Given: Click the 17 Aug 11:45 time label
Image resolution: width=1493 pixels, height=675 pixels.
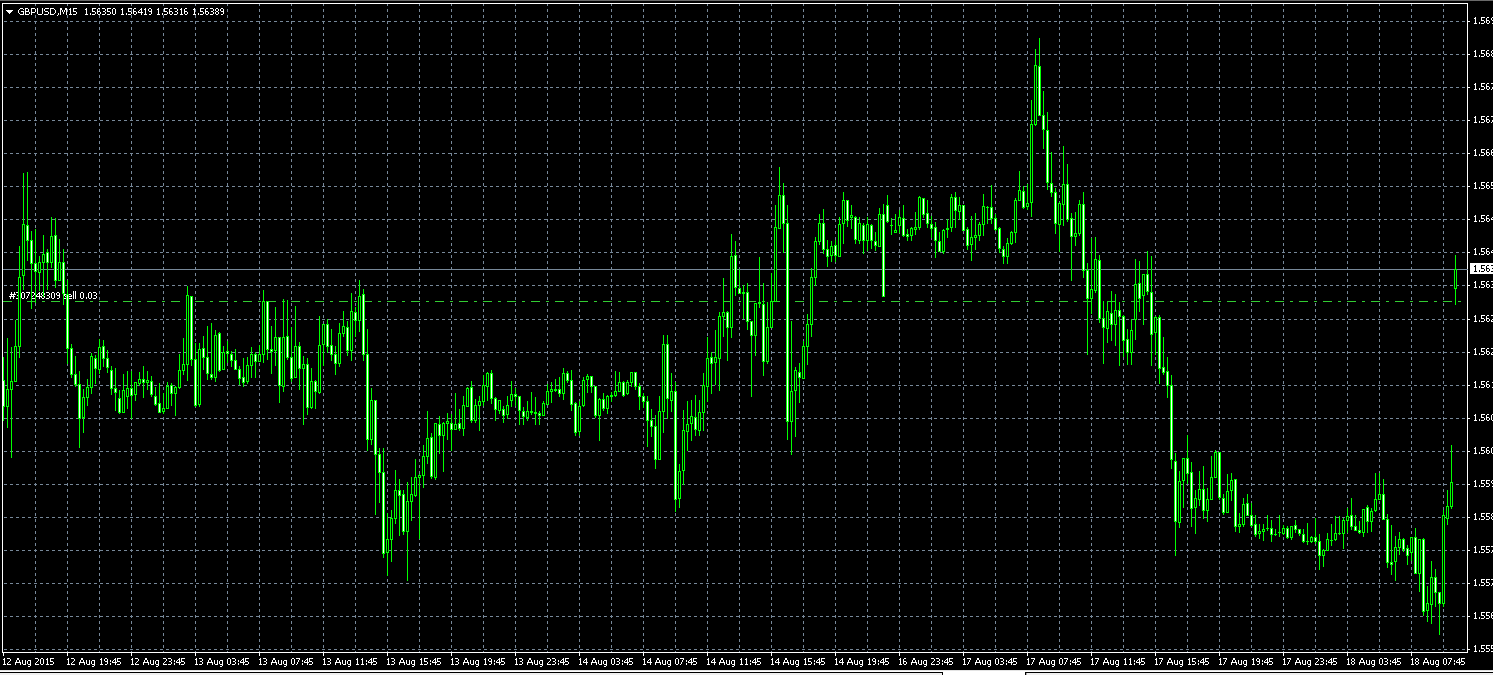Looking at the screenshot, I should pyautogui.click(x=1118, y=662).
